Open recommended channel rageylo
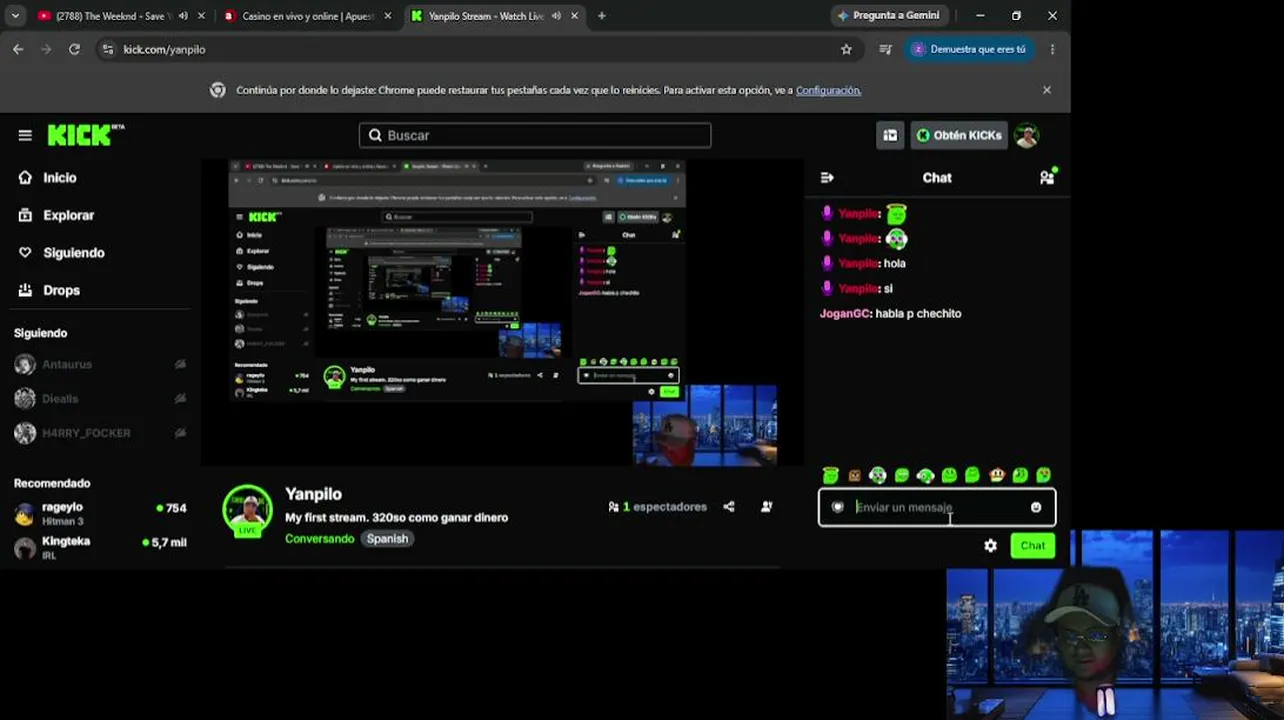This screenshot has height=720, width=1284. tap(100, 514)
